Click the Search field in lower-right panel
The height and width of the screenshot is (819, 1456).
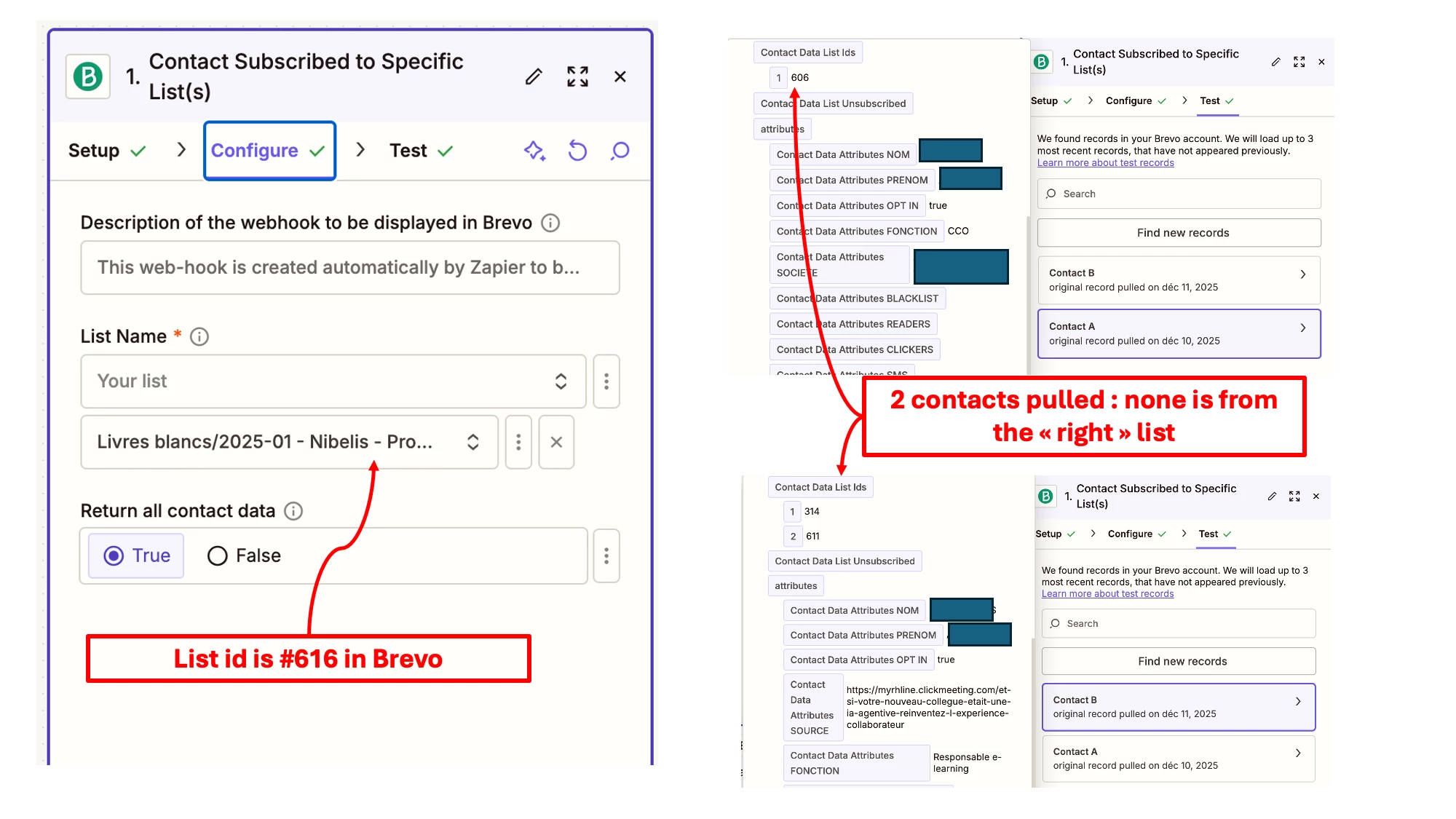(x=1178, y=624)
